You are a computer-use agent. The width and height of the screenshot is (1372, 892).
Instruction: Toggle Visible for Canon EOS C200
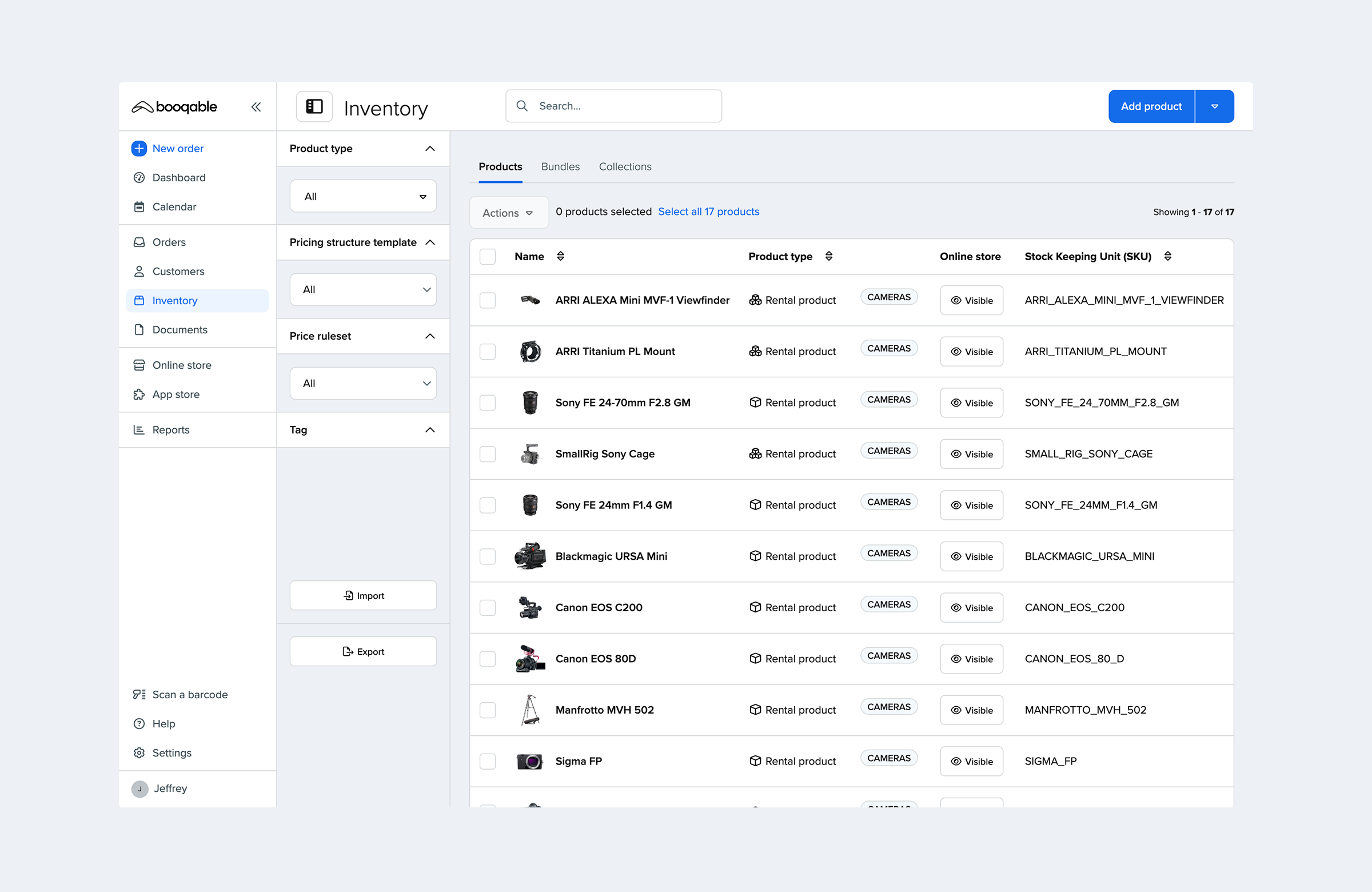971,608
